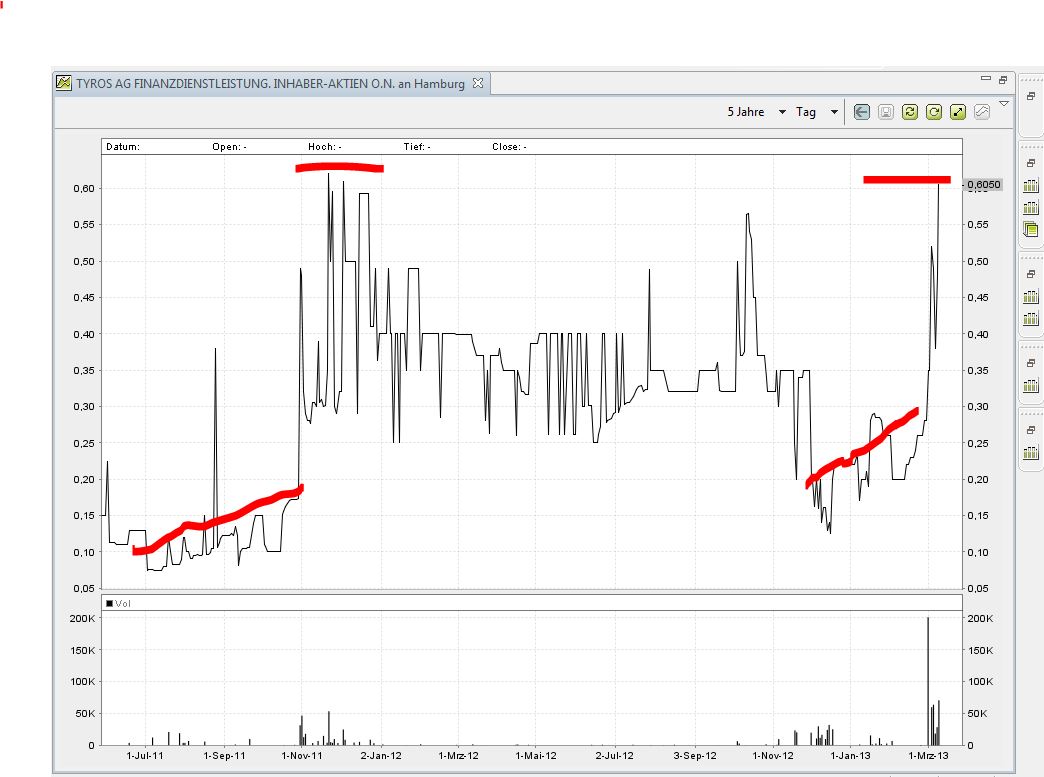Image resolution: width=1044 pixels, height=777 pixels.
Task: Maximize the chart view panel
Action: pos(1002,80)
